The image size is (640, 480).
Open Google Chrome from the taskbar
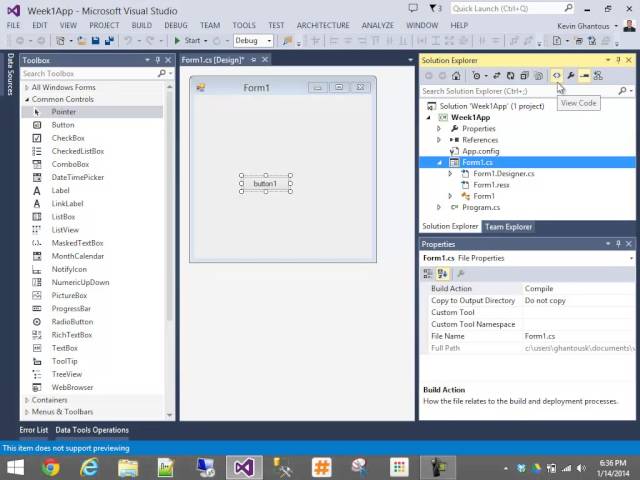click(50, 467)
